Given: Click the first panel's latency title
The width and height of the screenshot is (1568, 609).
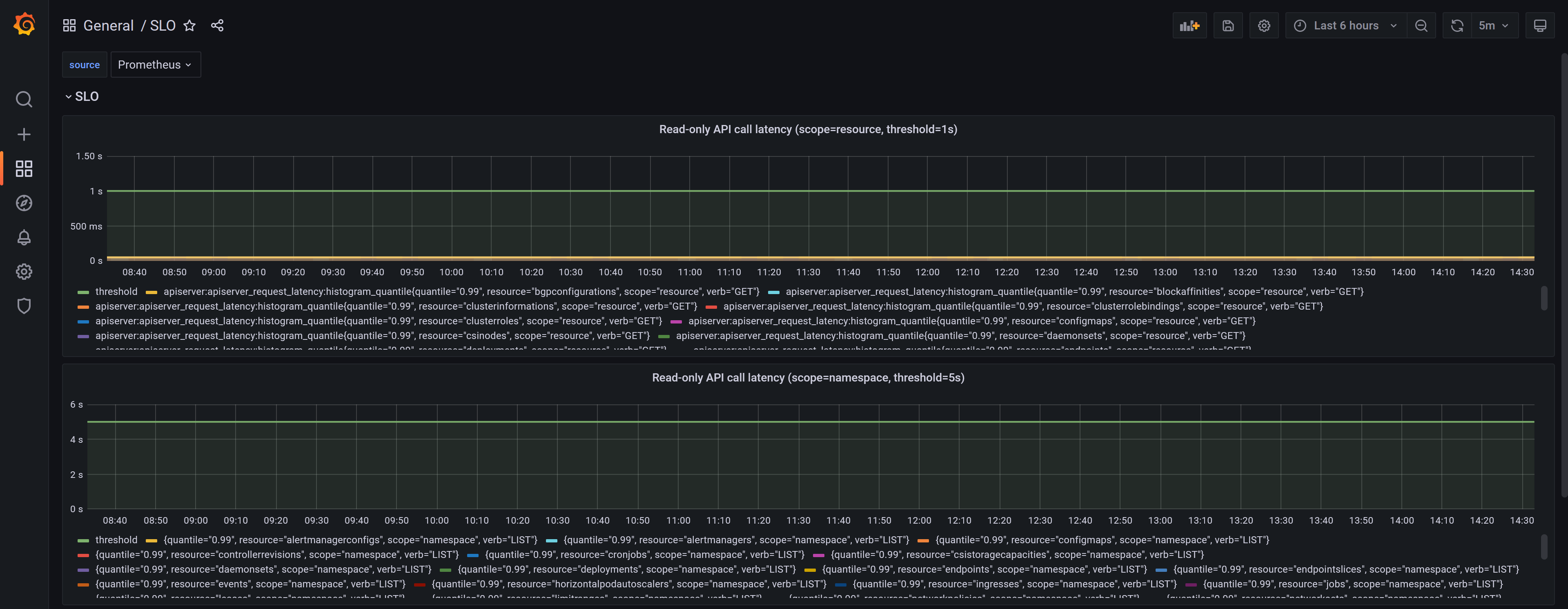Looking at the screenshot, I should click(808, 129).
